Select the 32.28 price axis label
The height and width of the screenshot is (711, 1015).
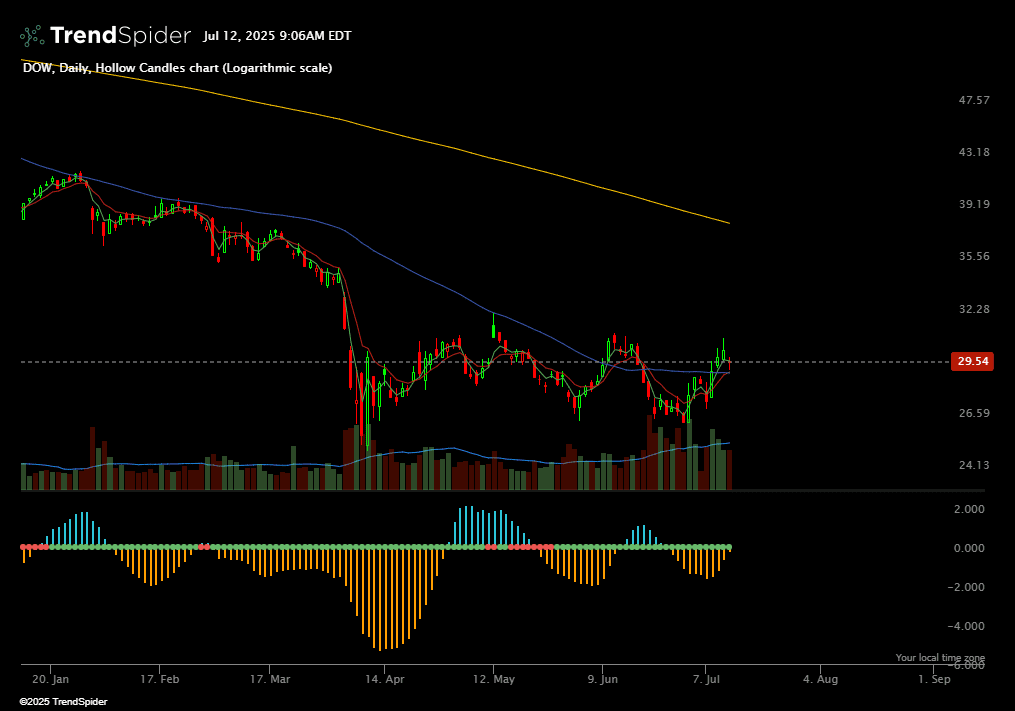tap(973, 309)
